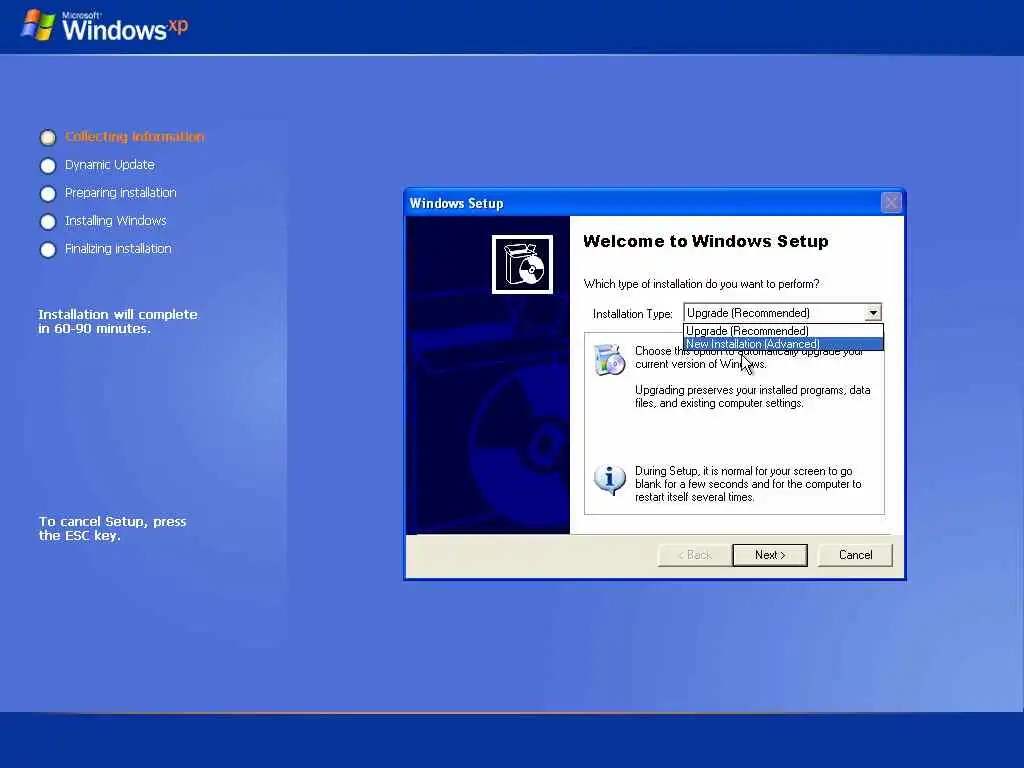Close the Windows Setup dialog
This screenshot has height=768, width=1024.
(891, 202)
